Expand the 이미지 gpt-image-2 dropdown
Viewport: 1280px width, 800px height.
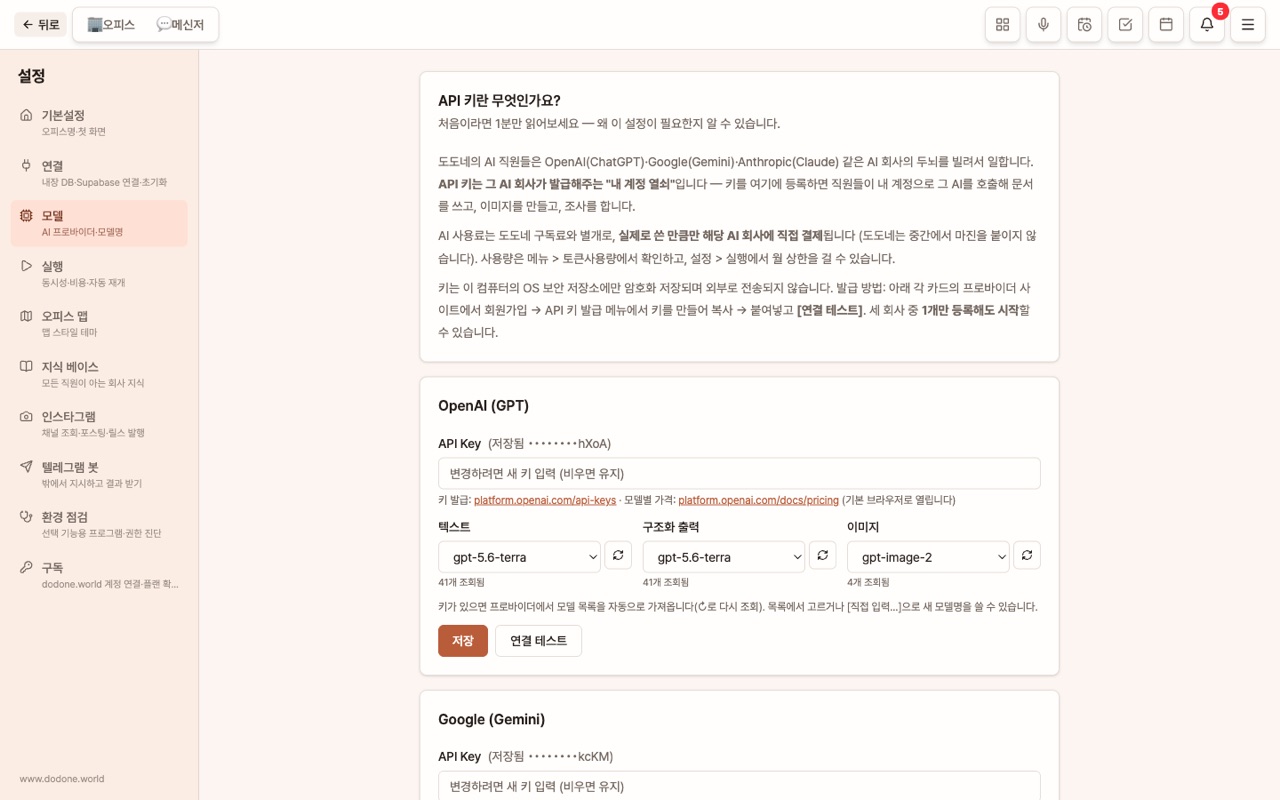pos(928,557)
